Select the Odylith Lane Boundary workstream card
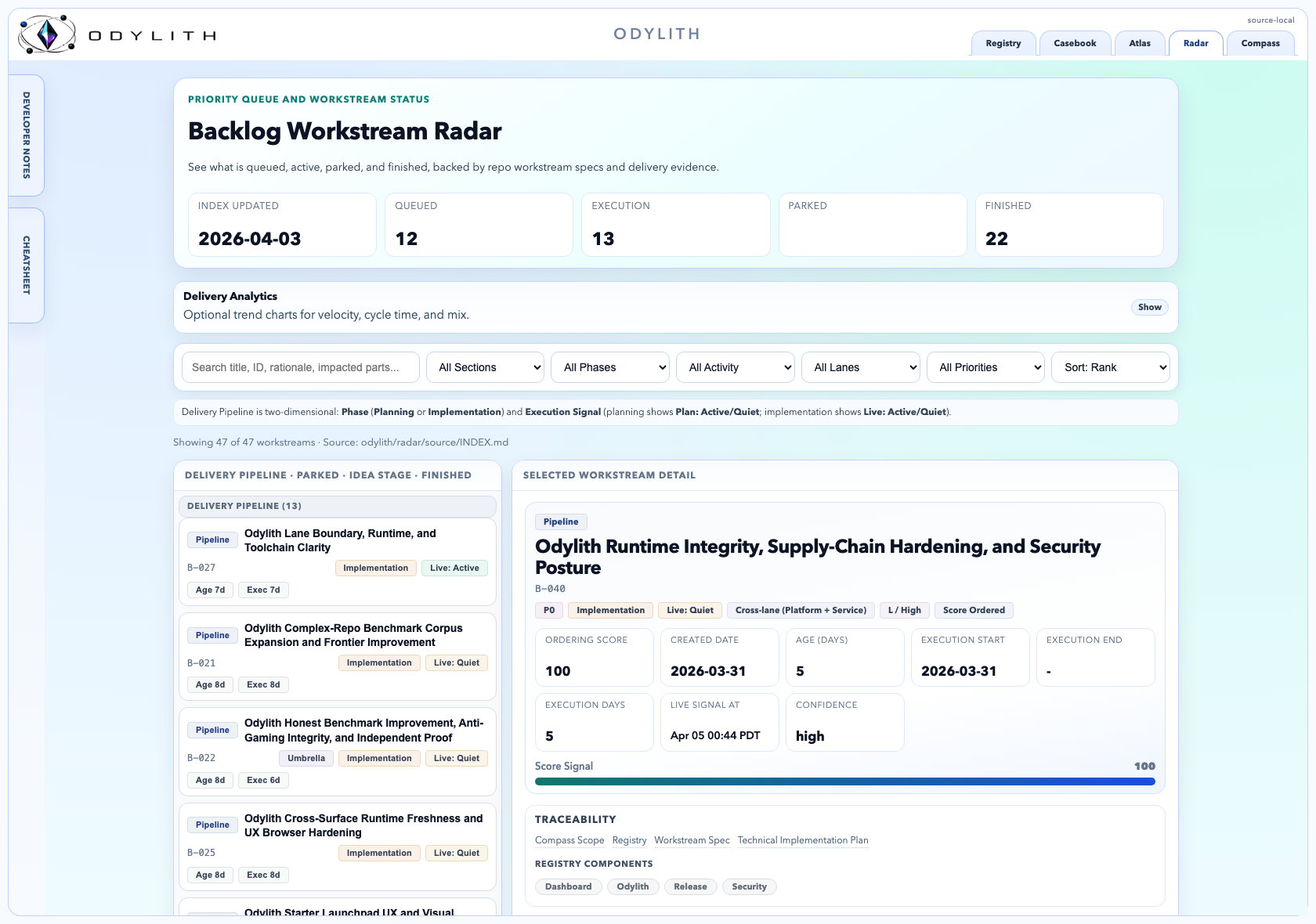The image size is (1316, 924). 338,561
